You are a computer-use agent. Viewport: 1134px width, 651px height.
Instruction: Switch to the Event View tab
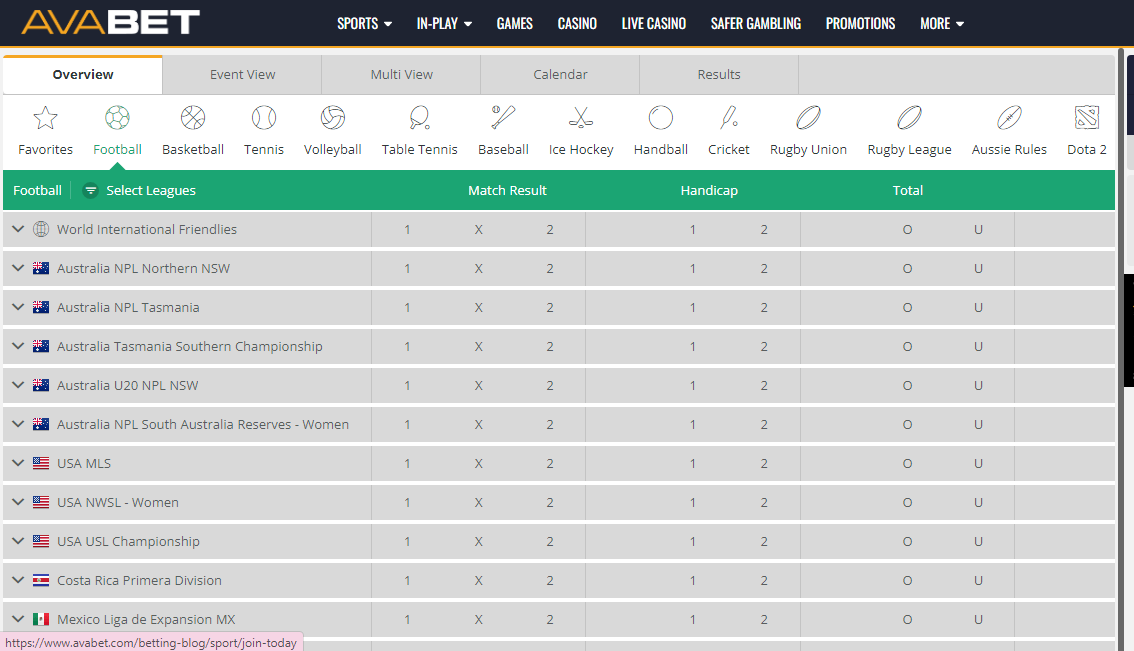242,75
